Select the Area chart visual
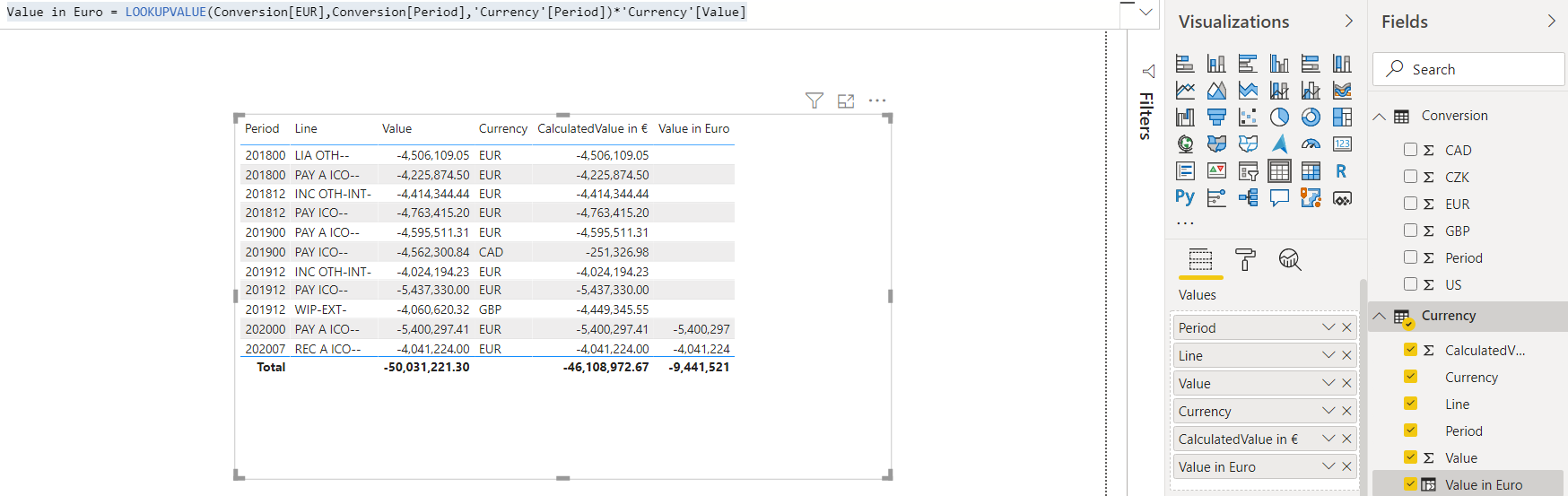Viewport: 1568px width, 496px height. pos(1216,91)
